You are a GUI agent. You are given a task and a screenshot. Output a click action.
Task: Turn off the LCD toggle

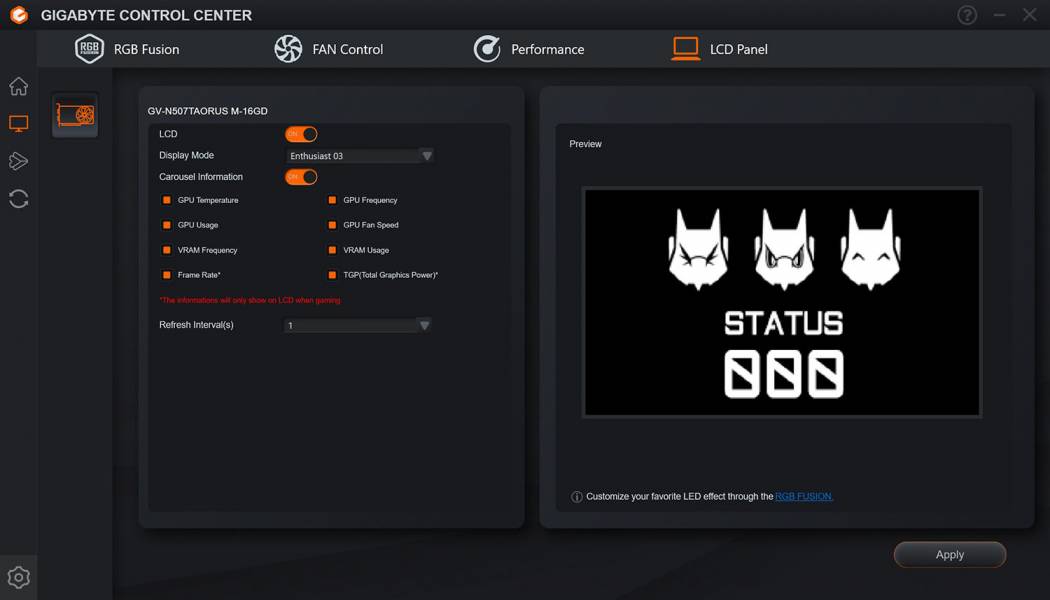pos(301,134)
